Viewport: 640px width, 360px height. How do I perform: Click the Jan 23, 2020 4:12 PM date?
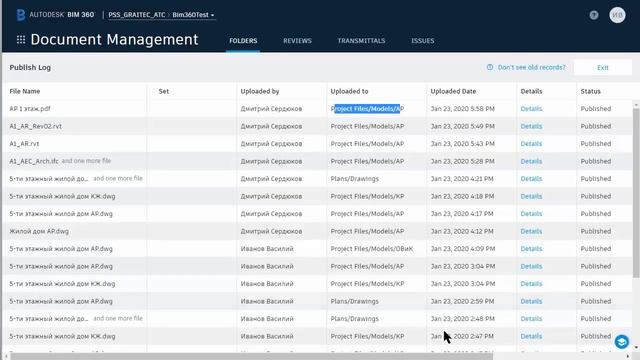[x=462, y=231]
